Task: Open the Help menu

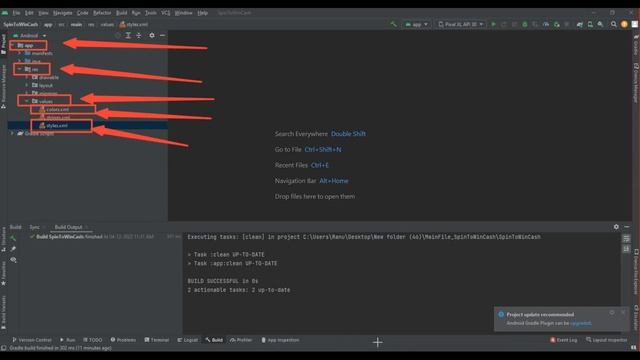Action: coord(202,13)
